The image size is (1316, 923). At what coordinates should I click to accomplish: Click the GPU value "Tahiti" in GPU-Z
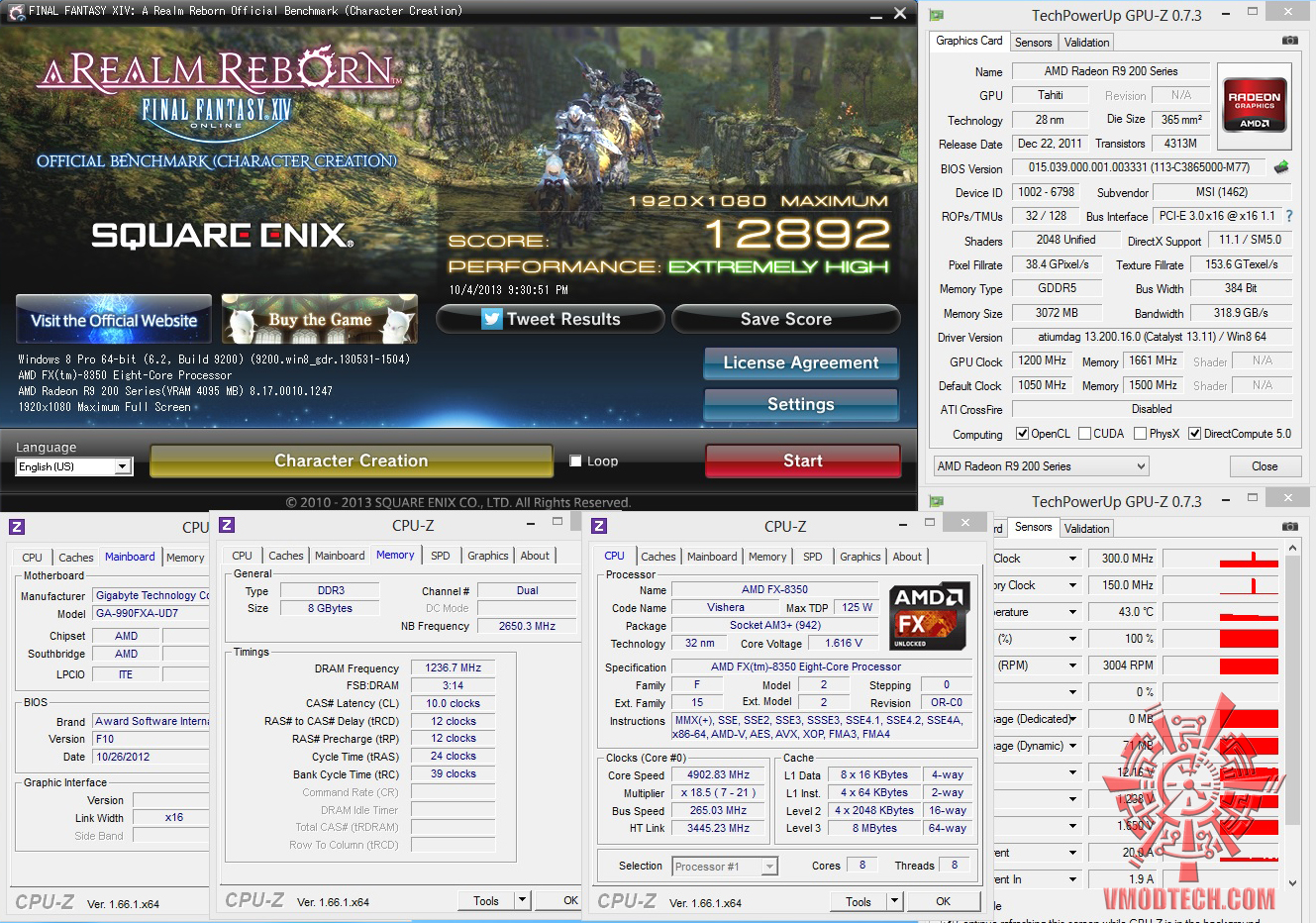point(1051,95)
